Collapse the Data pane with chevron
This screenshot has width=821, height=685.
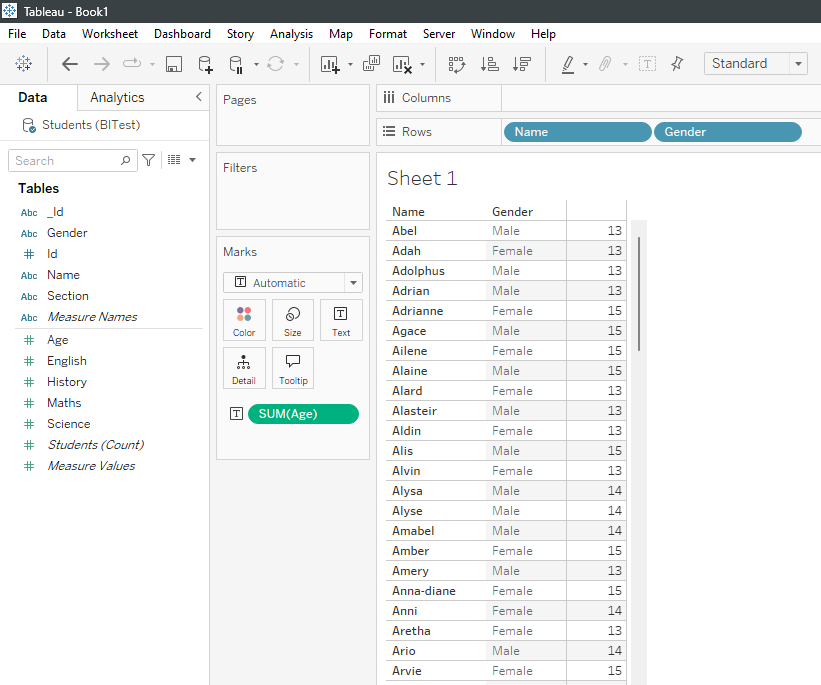[x=198, y=96]
